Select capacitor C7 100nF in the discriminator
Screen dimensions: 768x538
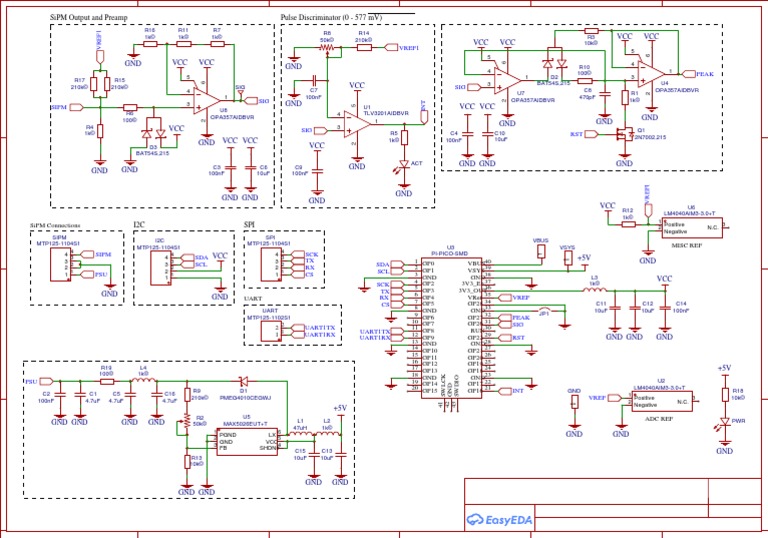click(314, 79)
